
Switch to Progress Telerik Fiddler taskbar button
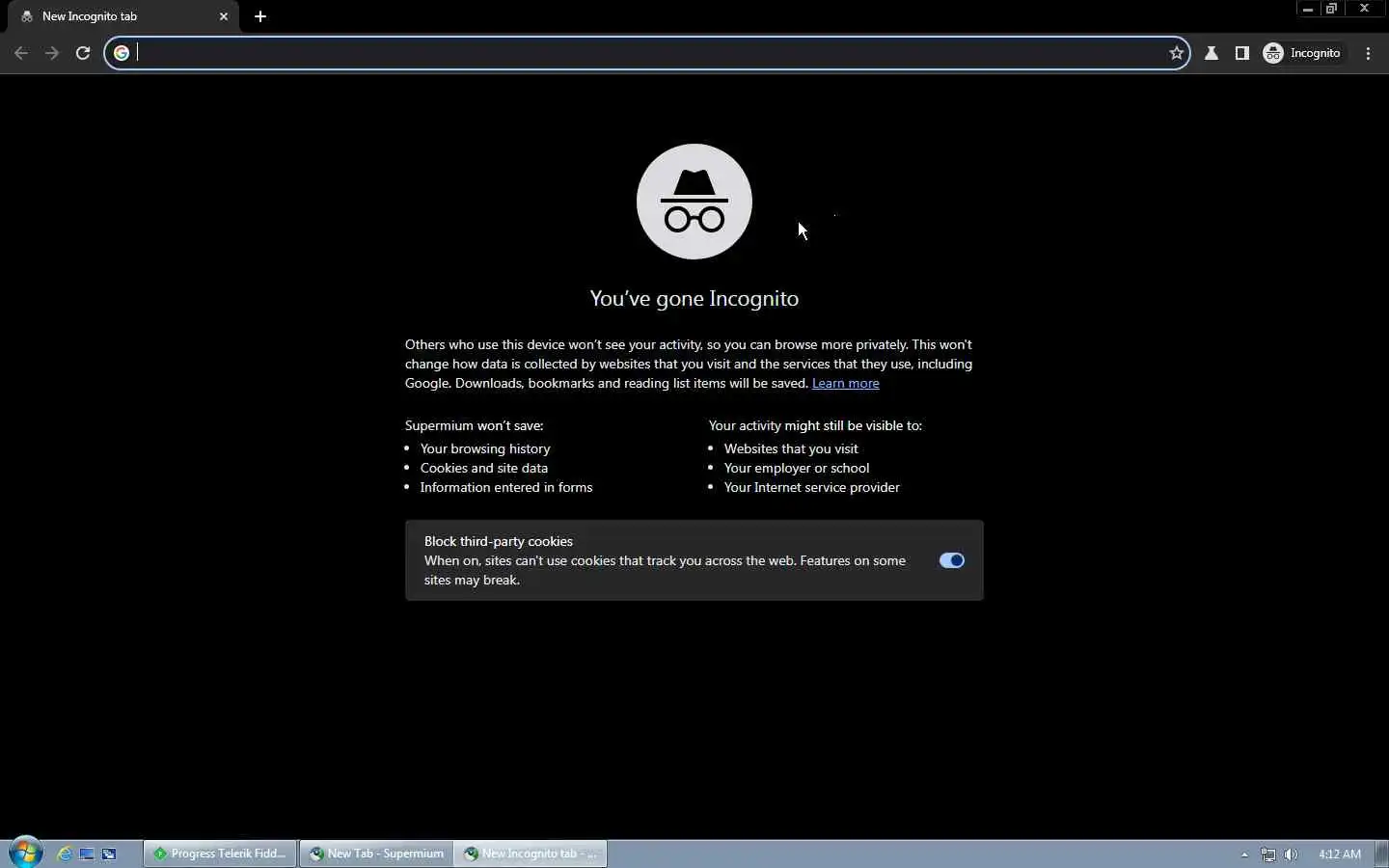(220, 854)
